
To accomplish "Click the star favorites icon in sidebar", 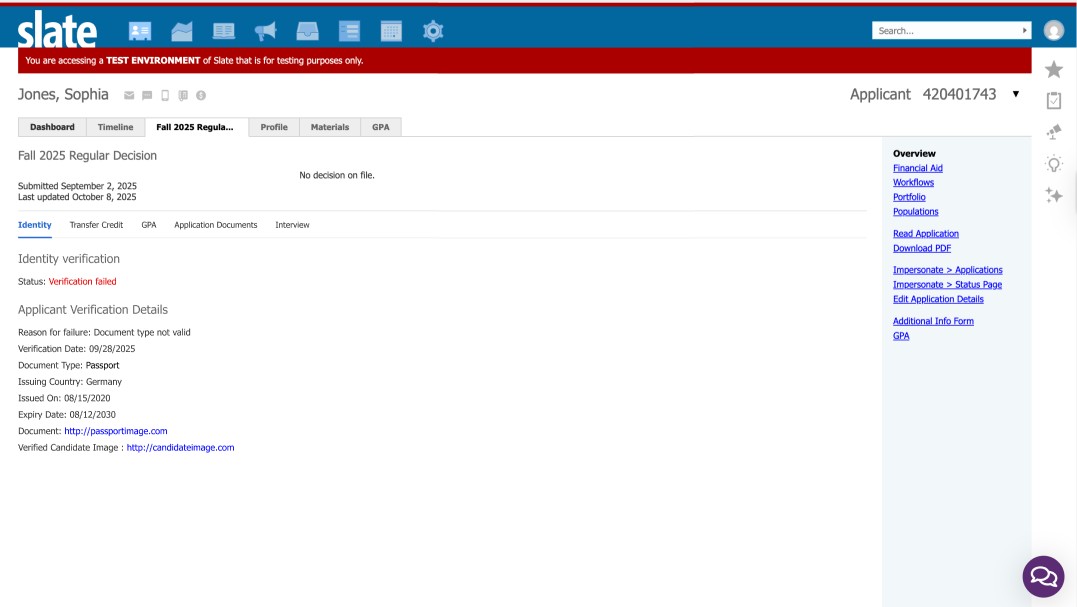I will pos(1053,69).
